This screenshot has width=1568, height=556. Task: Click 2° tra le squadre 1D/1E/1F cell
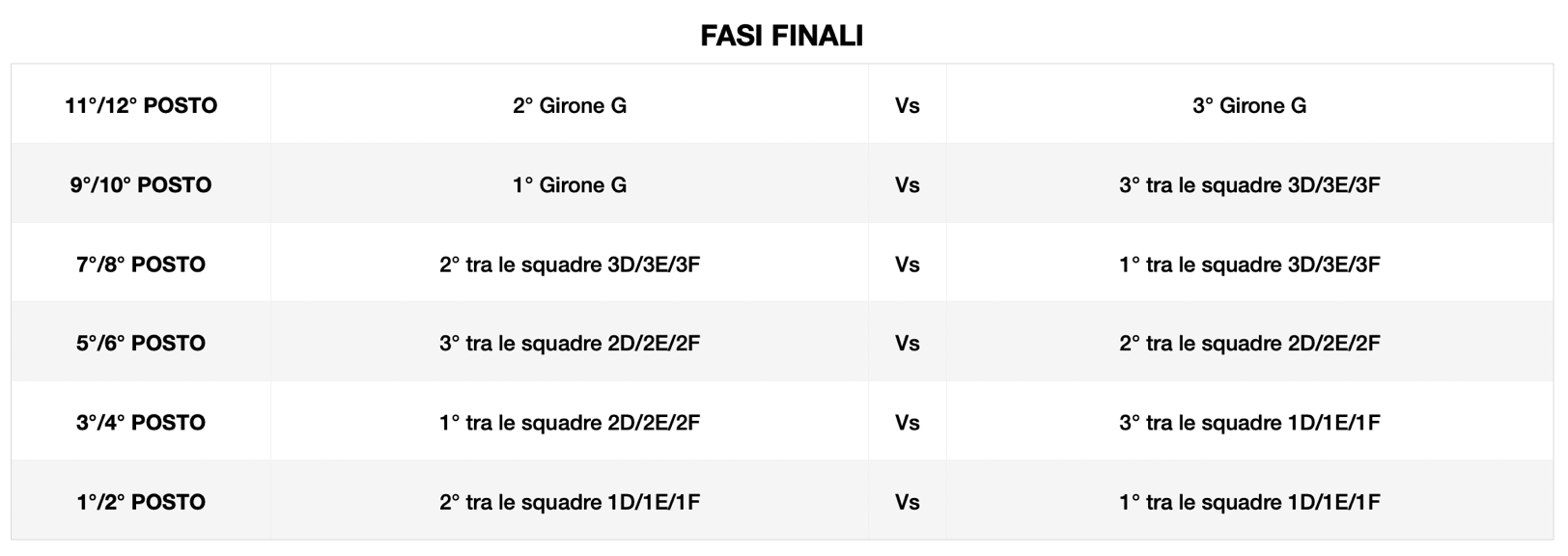pyautogui.click(x=570, y=502)
